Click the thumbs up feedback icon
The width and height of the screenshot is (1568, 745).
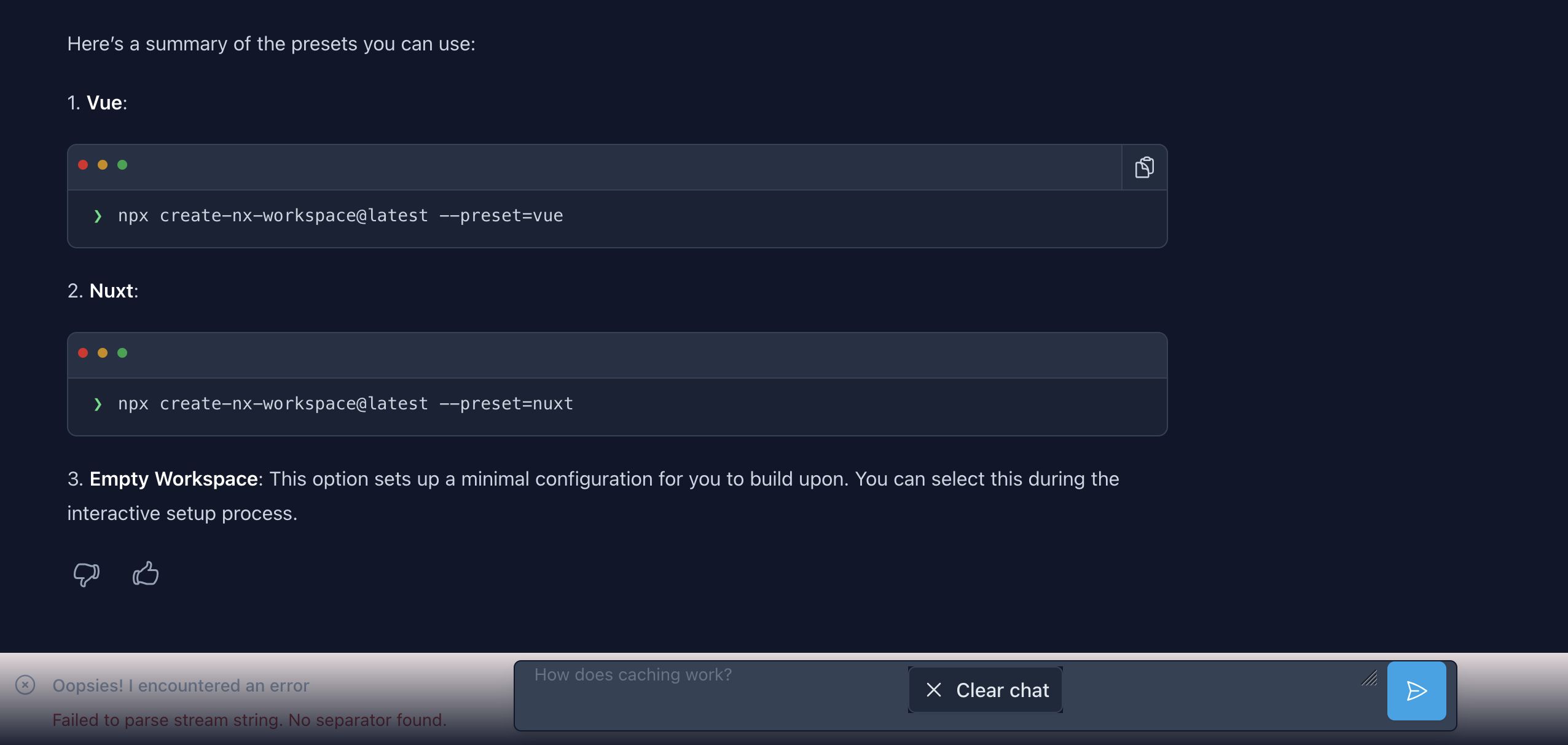pyautogui.click(x=146, y=574)
